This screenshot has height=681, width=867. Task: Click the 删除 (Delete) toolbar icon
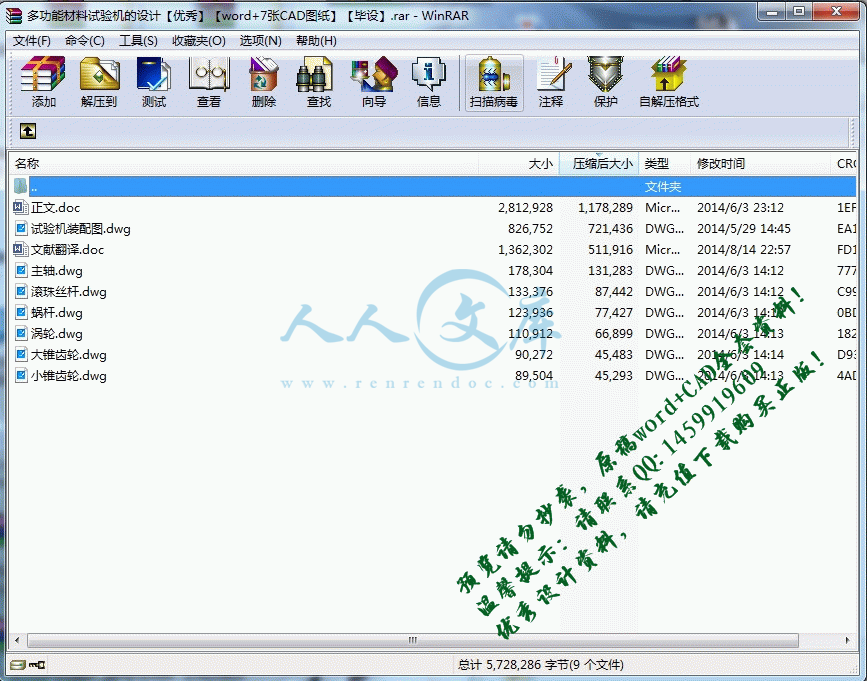264,82
